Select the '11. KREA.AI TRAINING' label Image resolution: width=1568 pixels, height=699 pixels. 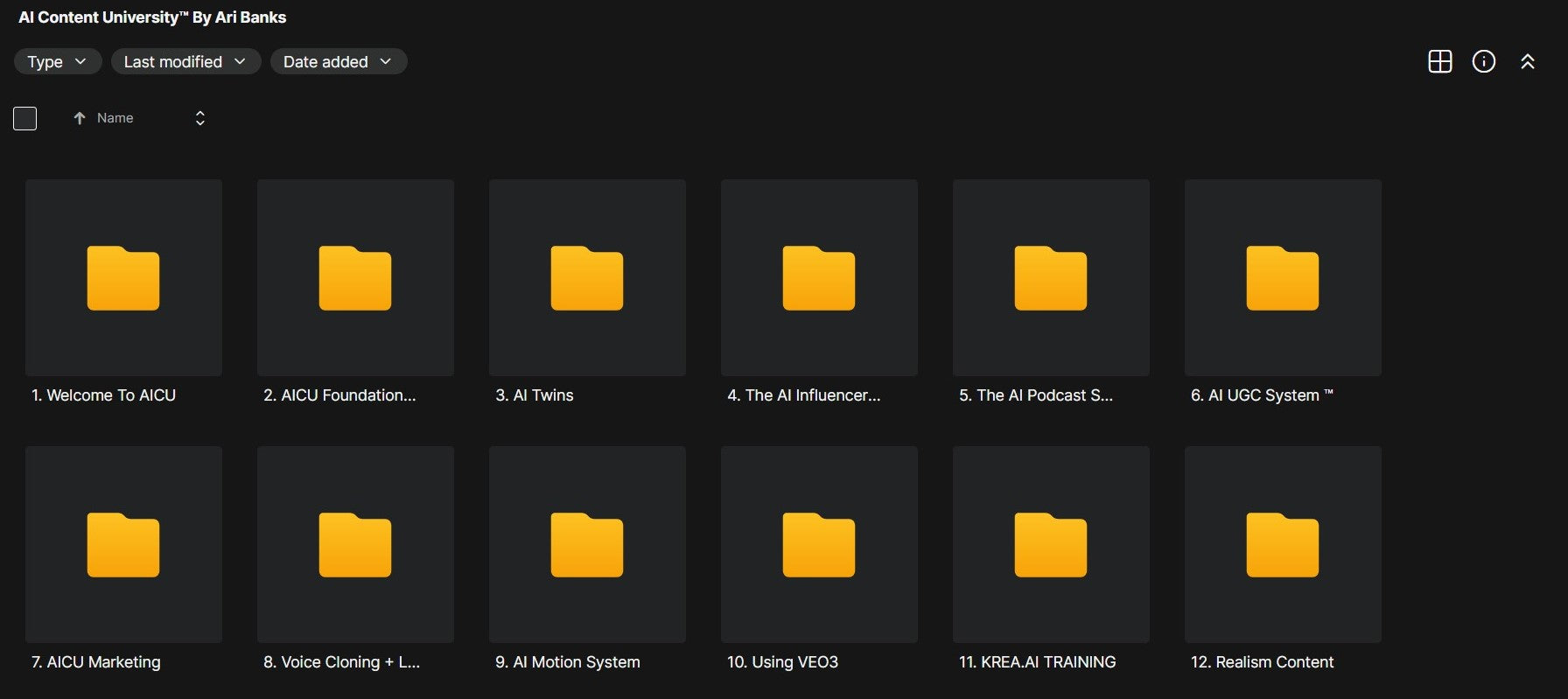coord(1038,662)
